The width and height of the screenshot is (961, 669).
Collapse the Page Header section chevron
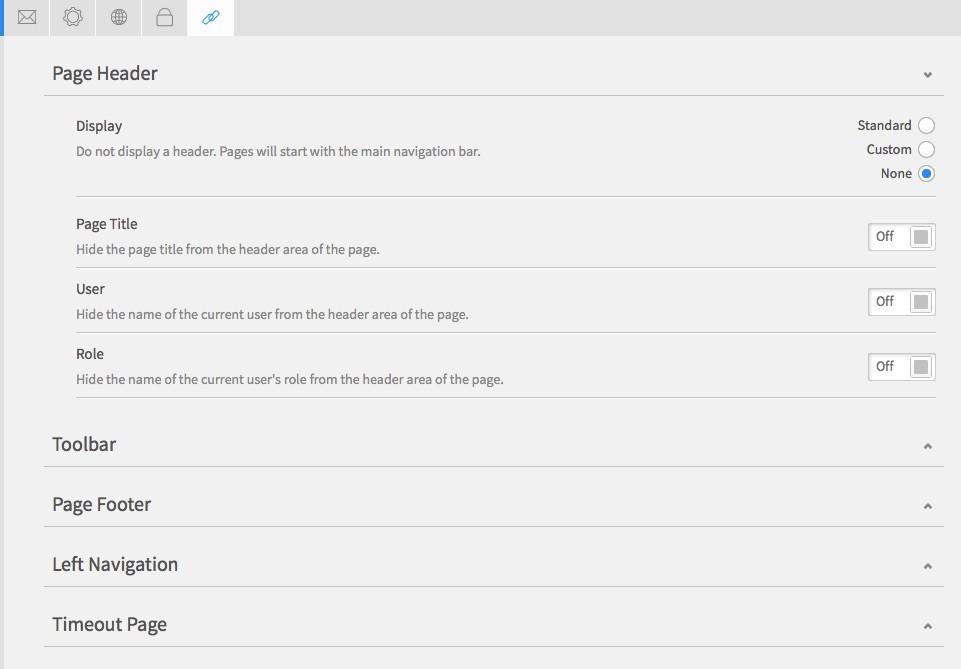pyautogui.click(x=927, y=75)
